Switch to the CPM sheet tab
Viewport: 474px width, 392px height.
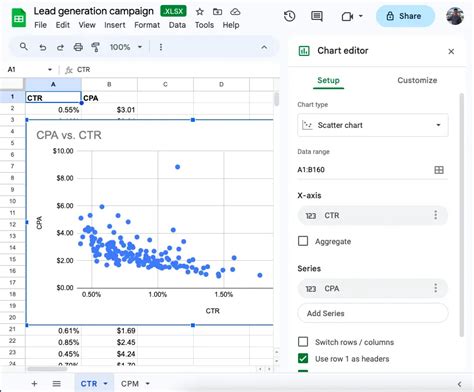[130, 384]
